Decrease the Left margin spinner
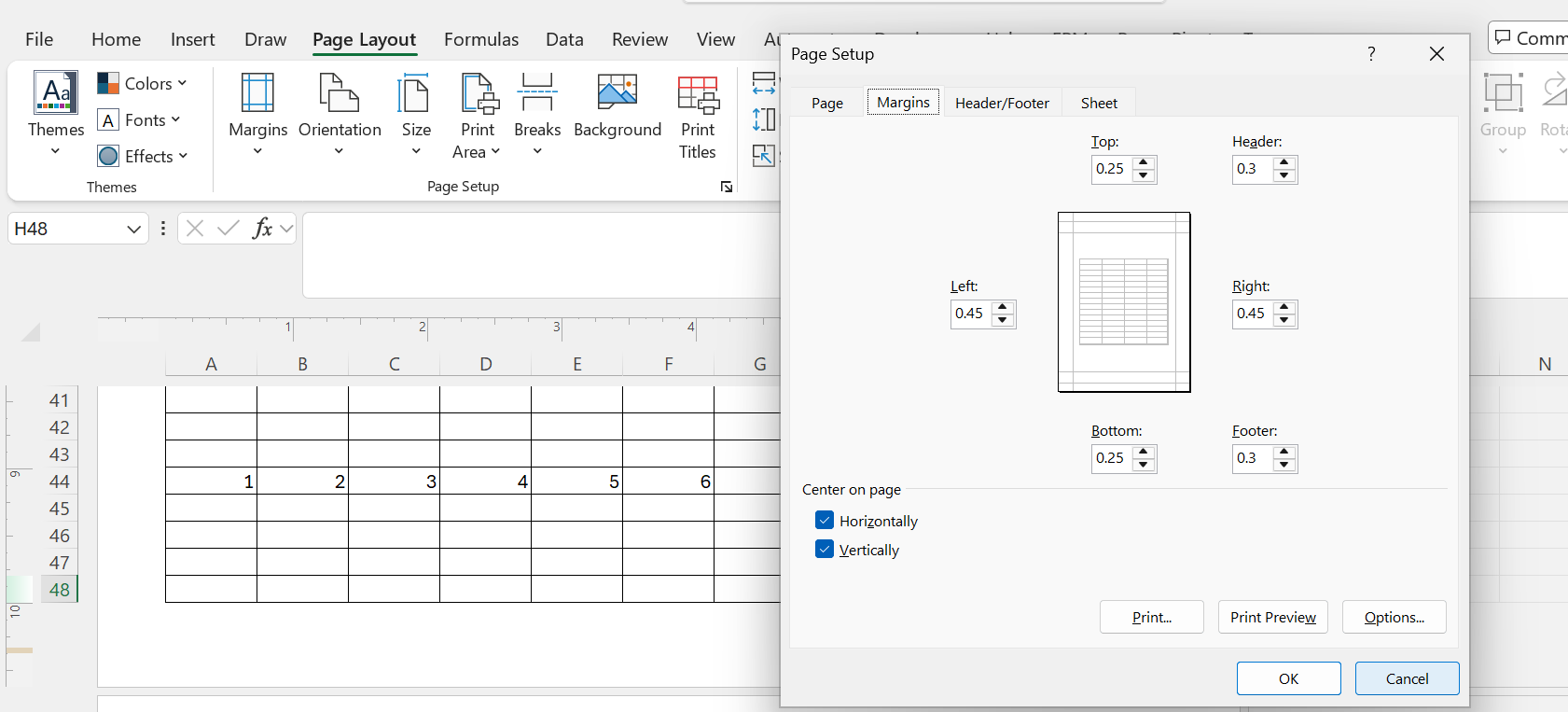Screen dimensions: 1568x712 pyautogui.click(x=1003, y=320)
